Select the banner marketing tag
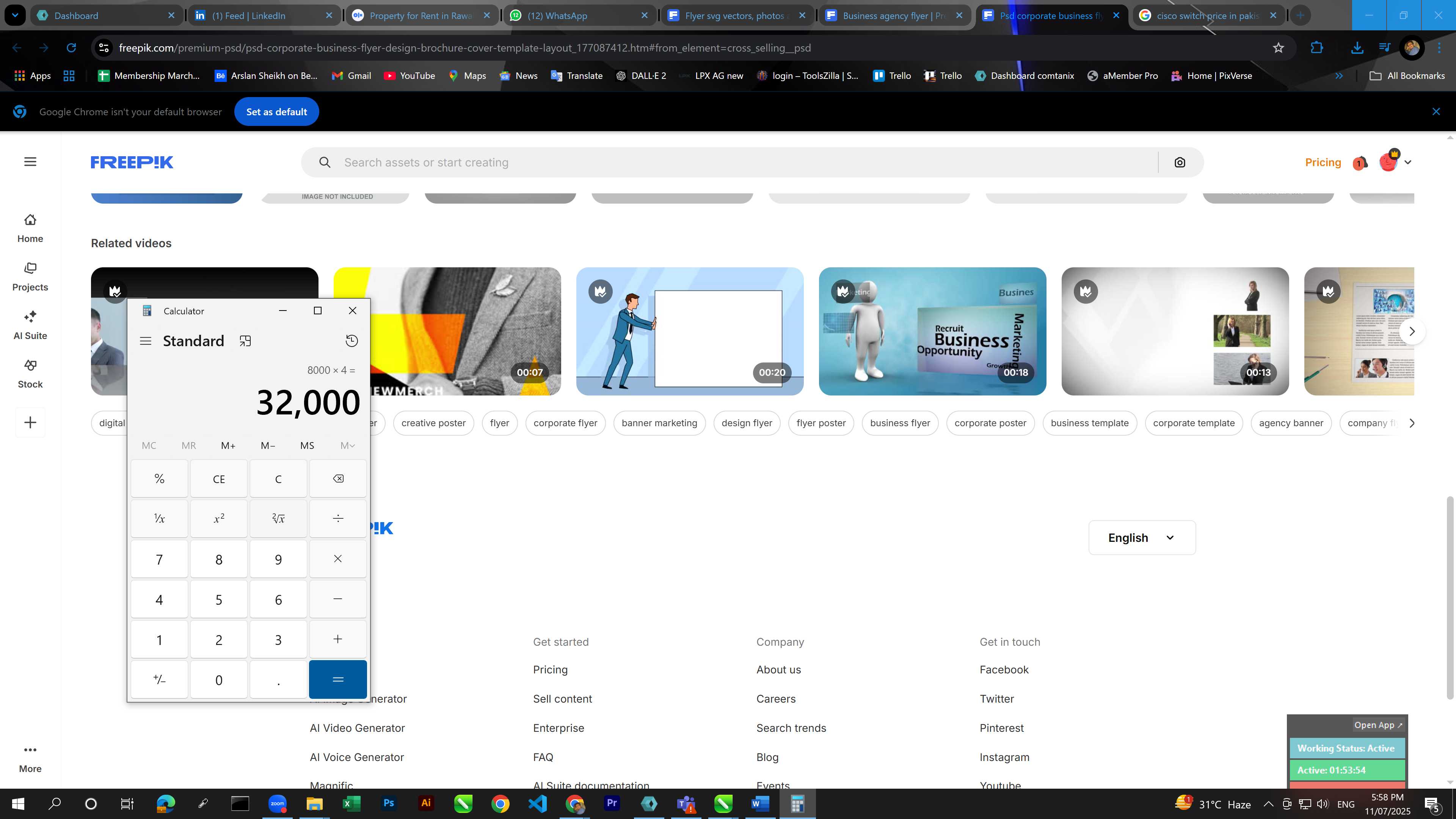Screen dimensions: 1456x819 [x=659, y=423]
